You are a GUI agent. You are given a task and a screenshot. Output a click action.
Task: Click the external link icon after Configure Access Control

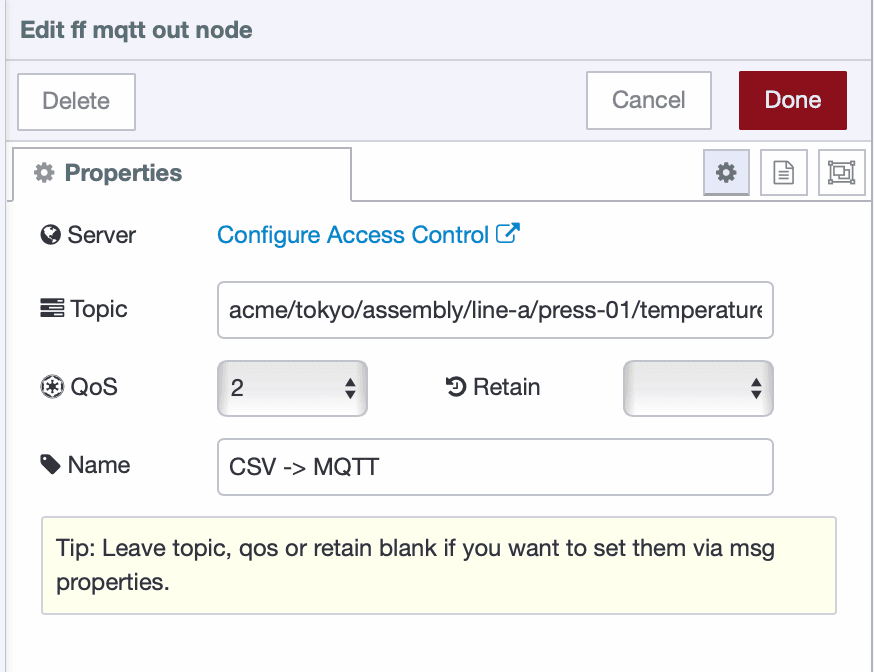[x=509, y=233]
